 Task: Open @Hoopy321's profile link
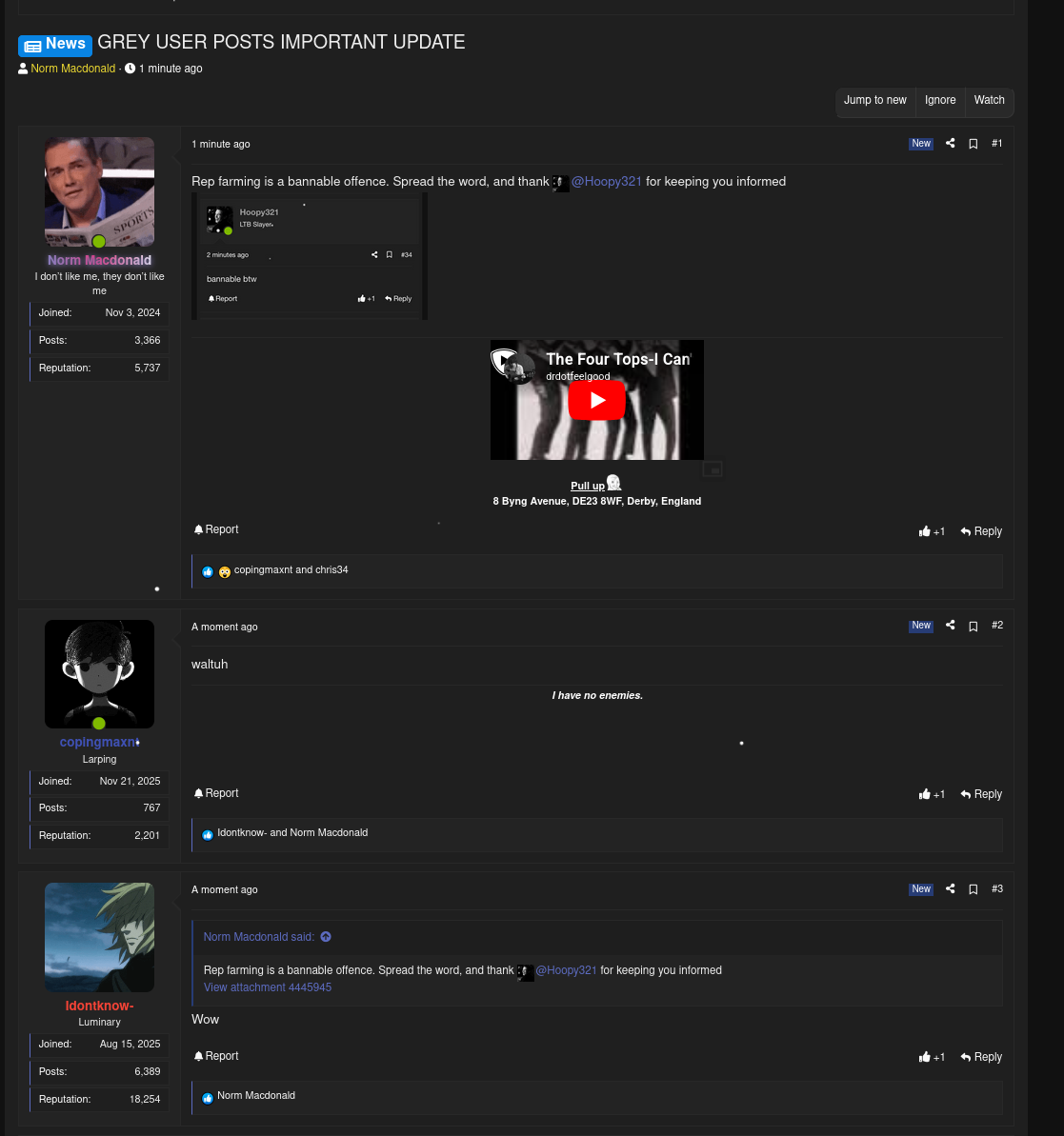[607, 182]
